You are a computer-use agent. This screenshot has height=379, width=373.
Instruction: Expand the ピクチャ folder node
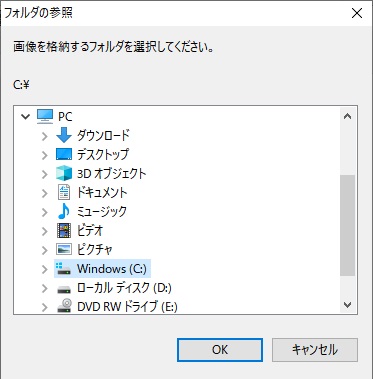tap(45, 250)
